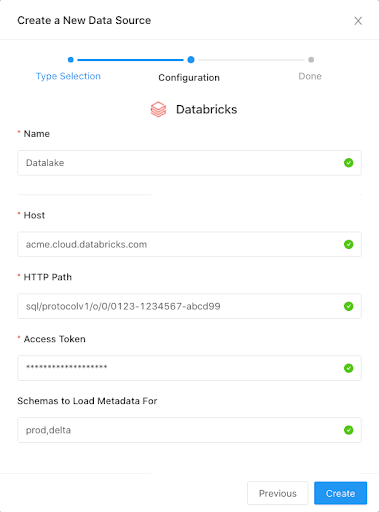Click the dialog title Create a New Data Source
The height and width of the screenshot is (512, 379).
coord(84,20)
